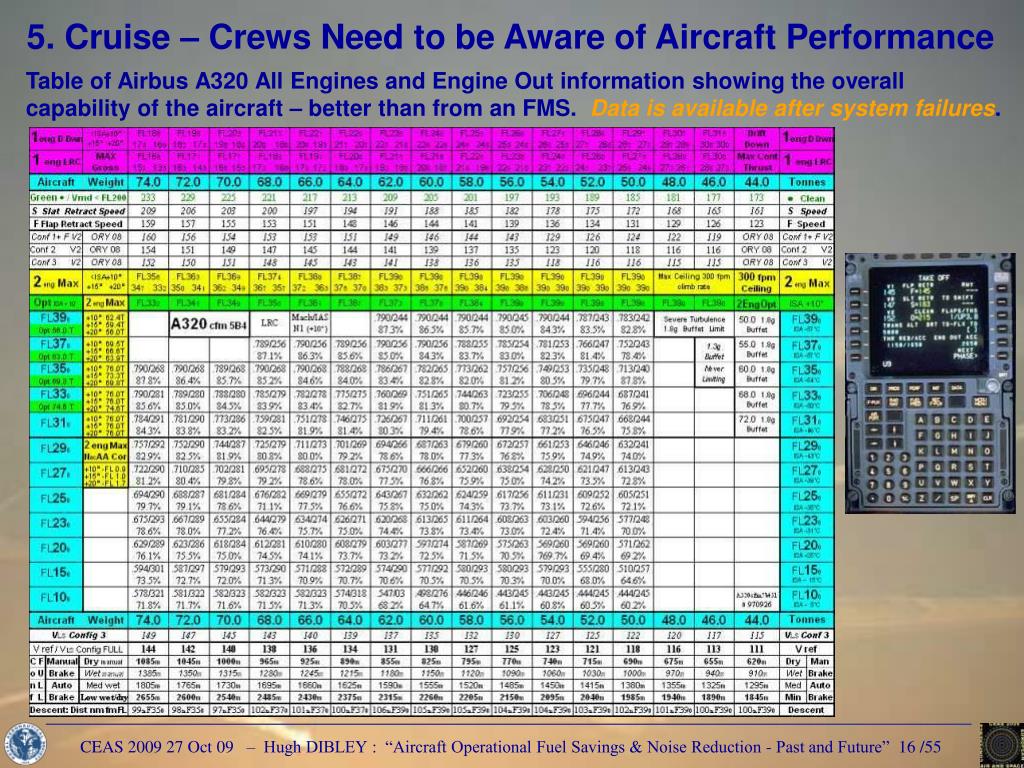1024x768 pixels.
Task: Tap the letter K key on MCDU keypad
Action: click(x=923, y=452)
